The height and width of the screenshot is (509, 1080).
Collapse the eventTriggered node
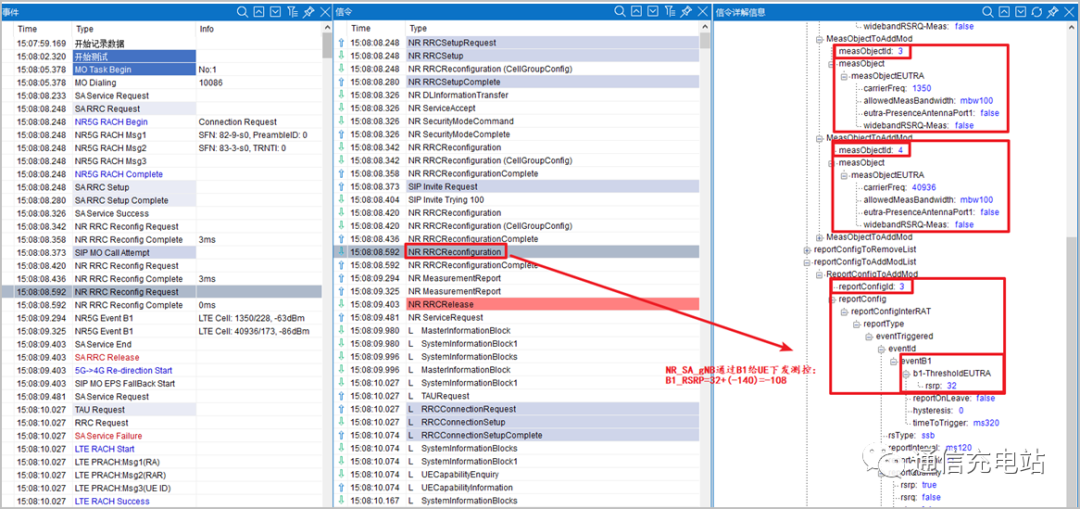(869, 336)
